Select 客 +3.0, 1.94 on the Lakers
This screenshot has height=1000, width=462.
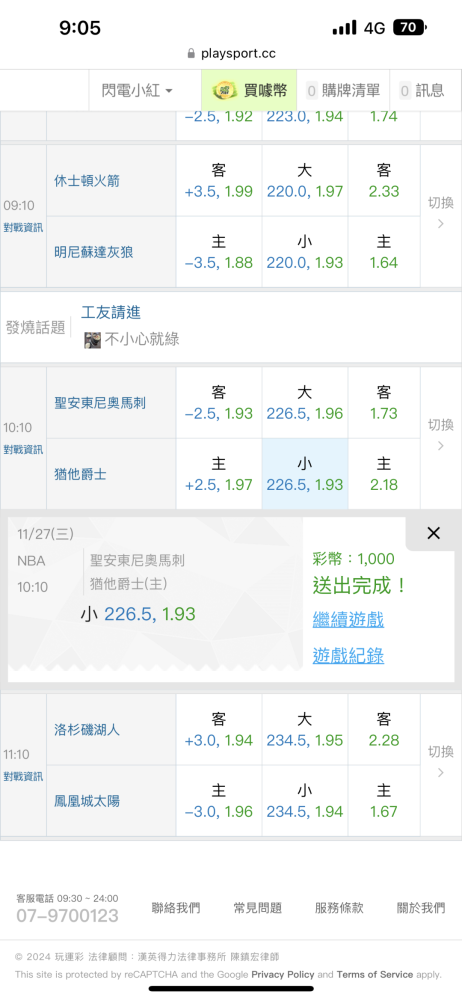219,730
